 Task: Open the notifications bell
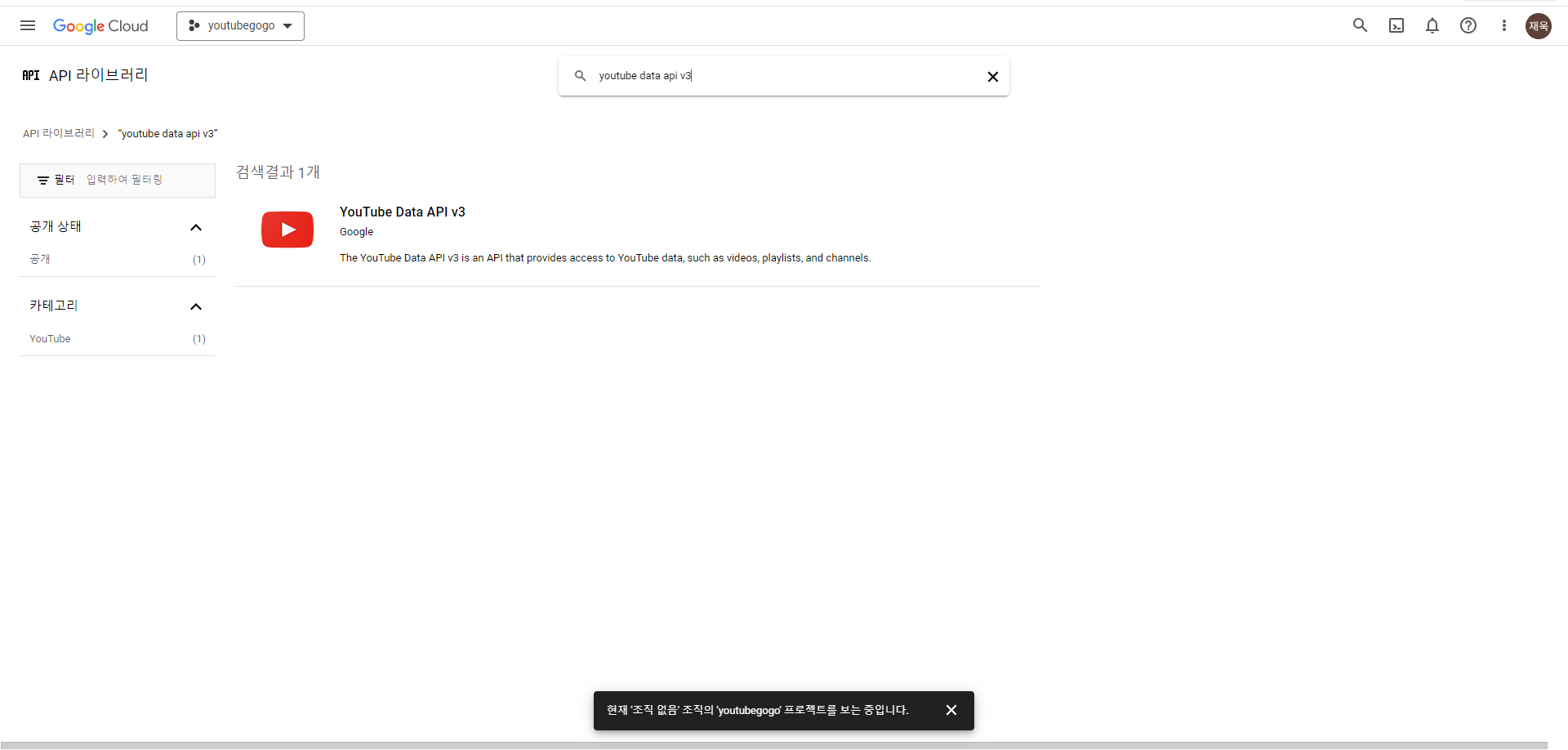point(1432,25)
